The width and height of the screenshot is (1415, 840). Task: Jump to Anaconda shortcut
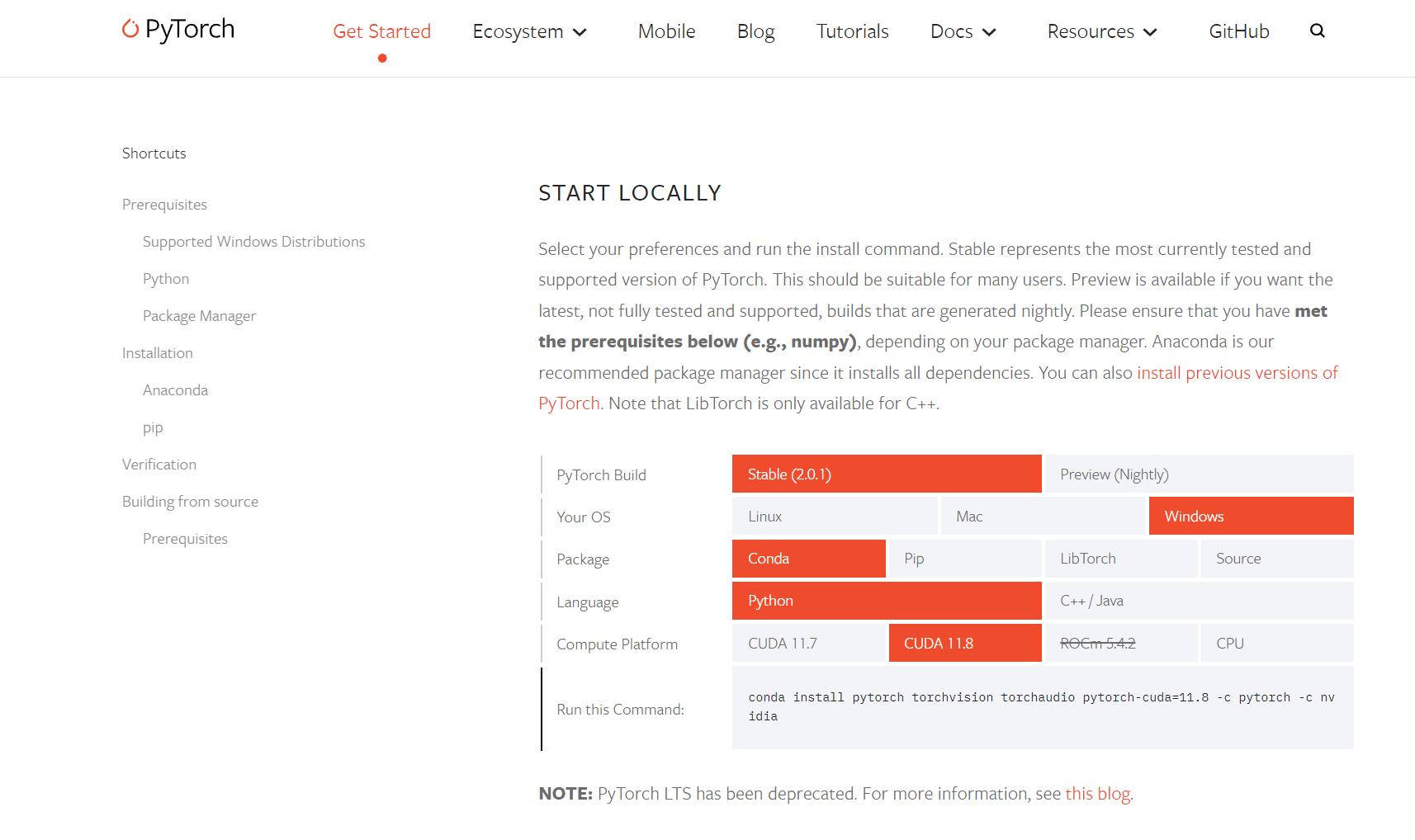175,390
